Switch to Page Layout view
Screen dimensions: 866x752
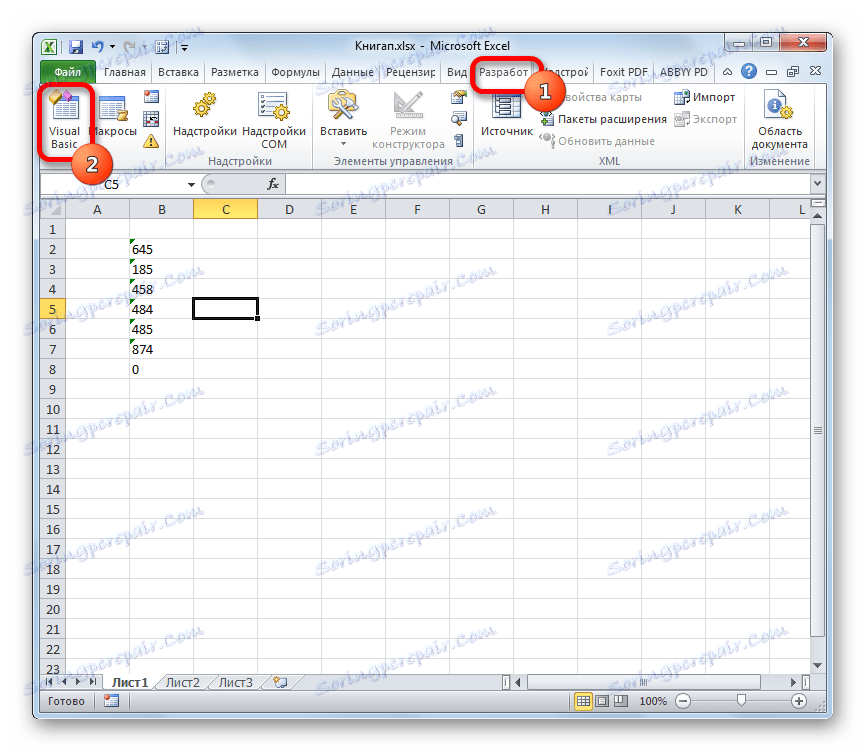coord(602,701)
